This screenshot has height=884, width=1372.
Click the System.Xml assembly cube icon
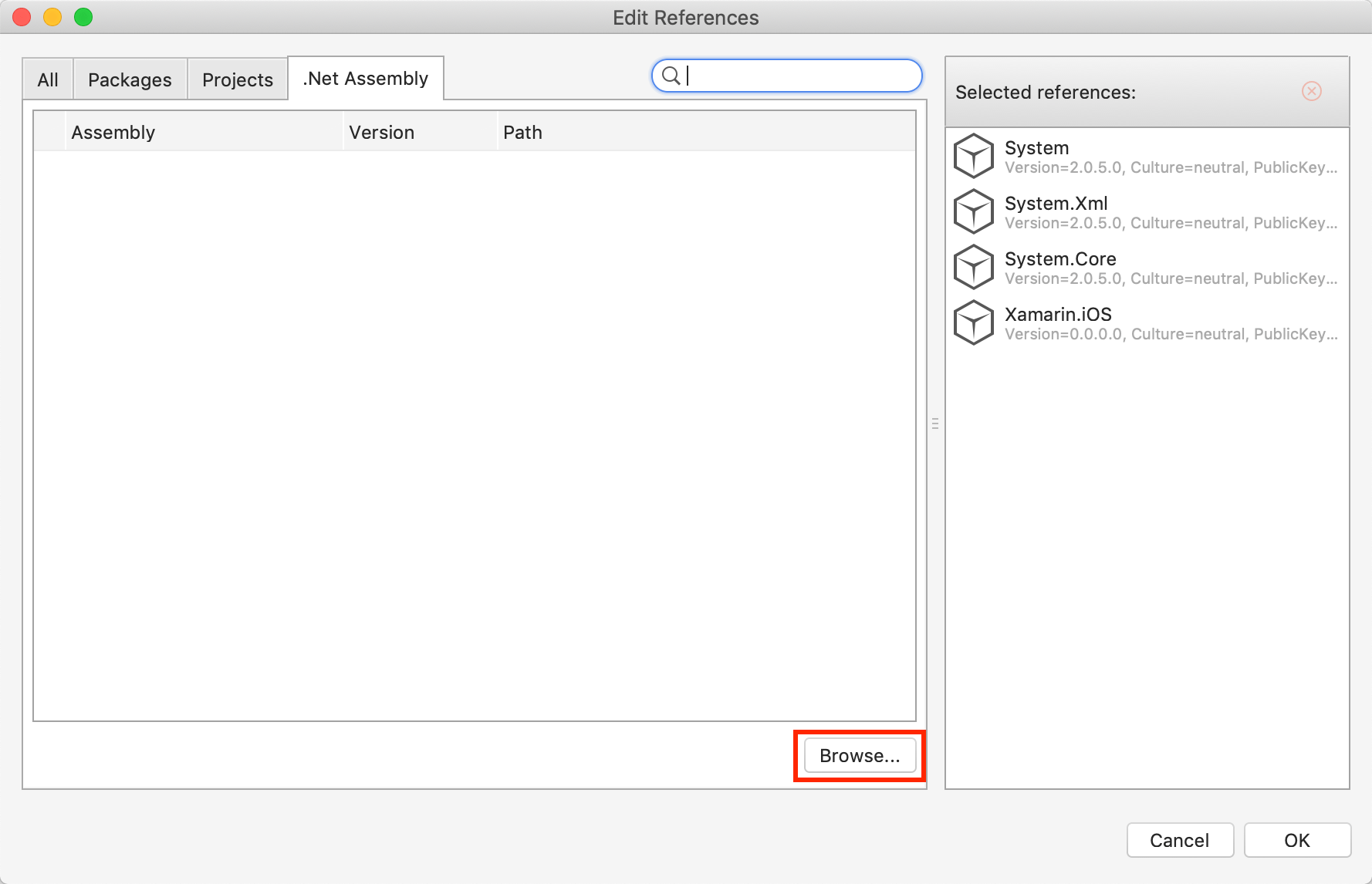(x=974, y=211)
